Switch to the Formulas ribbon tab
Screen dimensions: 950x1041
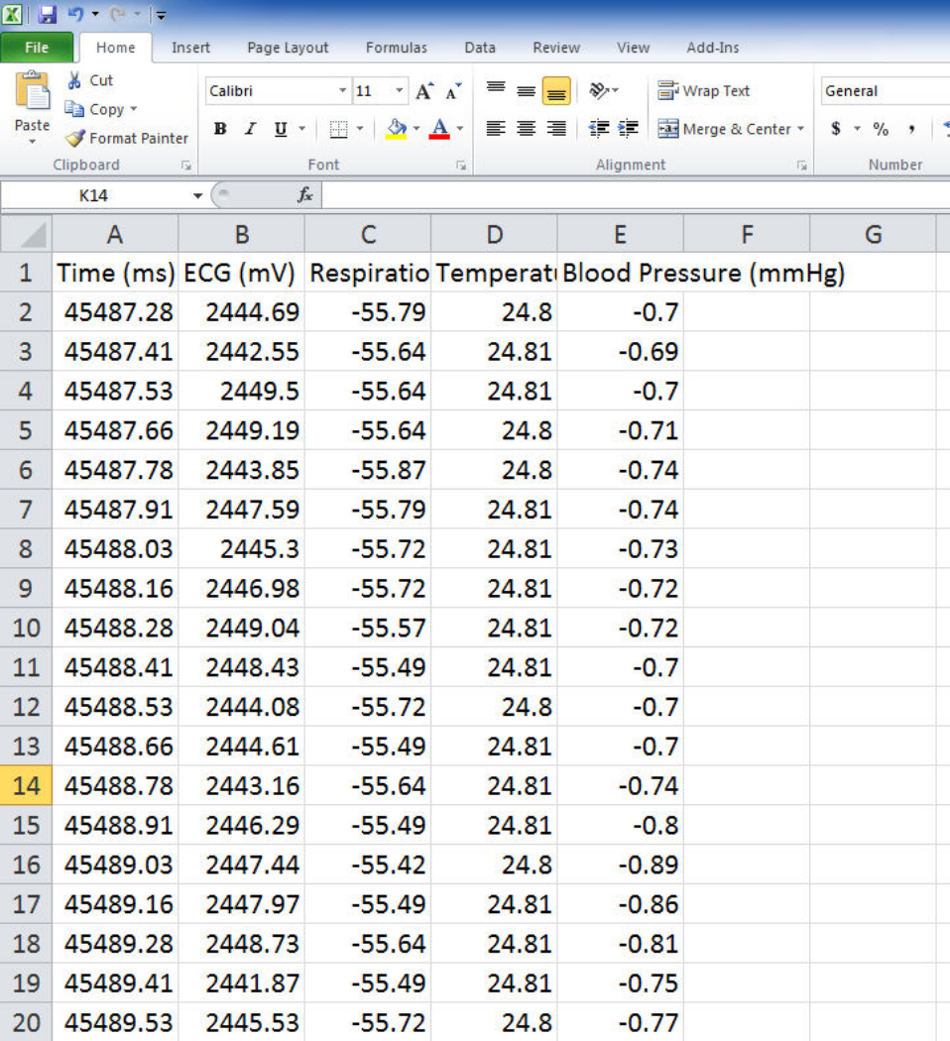[x=396, y=48]
